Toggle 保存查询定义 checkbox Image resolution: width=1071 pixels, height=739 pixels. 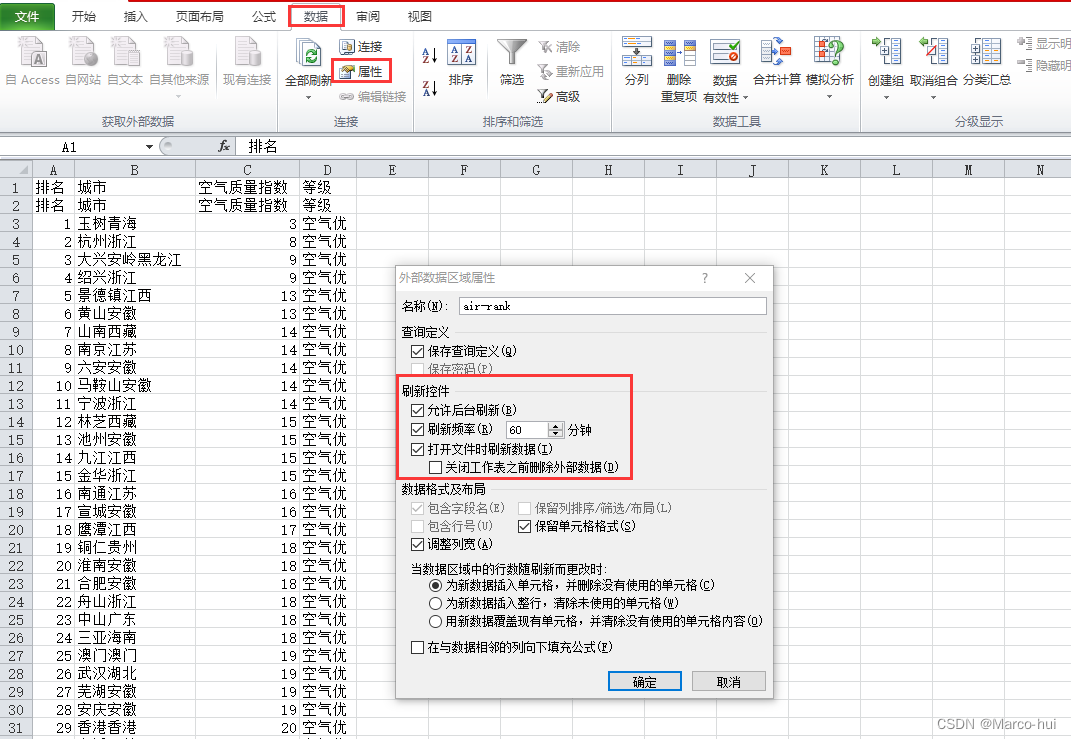click(x=417, y=351)
